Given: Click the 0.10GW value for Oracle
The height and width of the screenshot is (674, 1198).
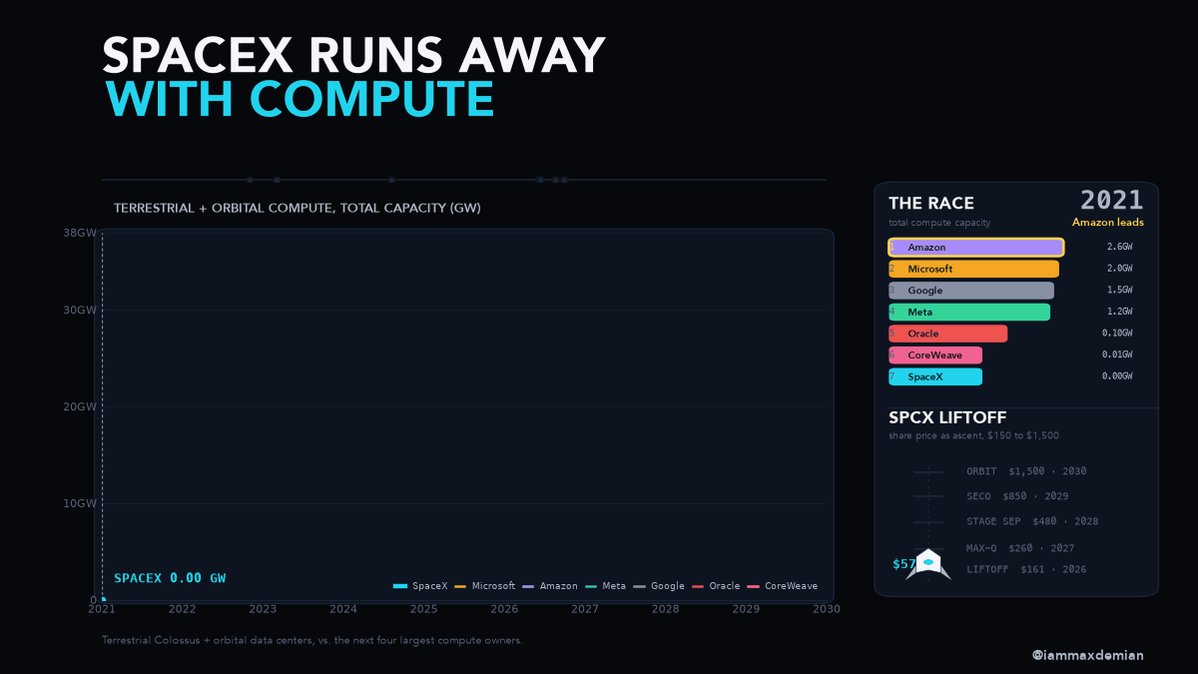Looking at the screenshot, I should pos(1117,333).
